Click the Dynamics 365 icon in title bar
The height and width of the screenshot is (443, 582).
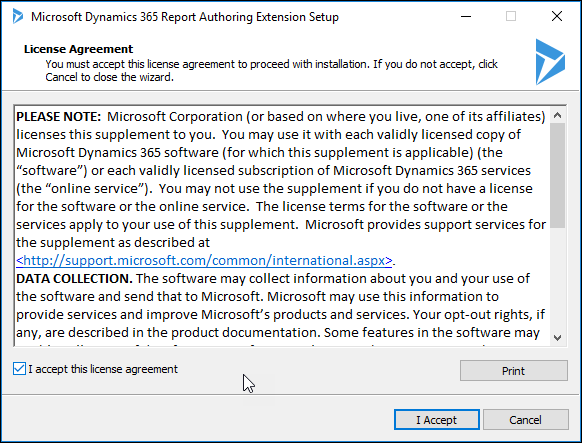17,17
